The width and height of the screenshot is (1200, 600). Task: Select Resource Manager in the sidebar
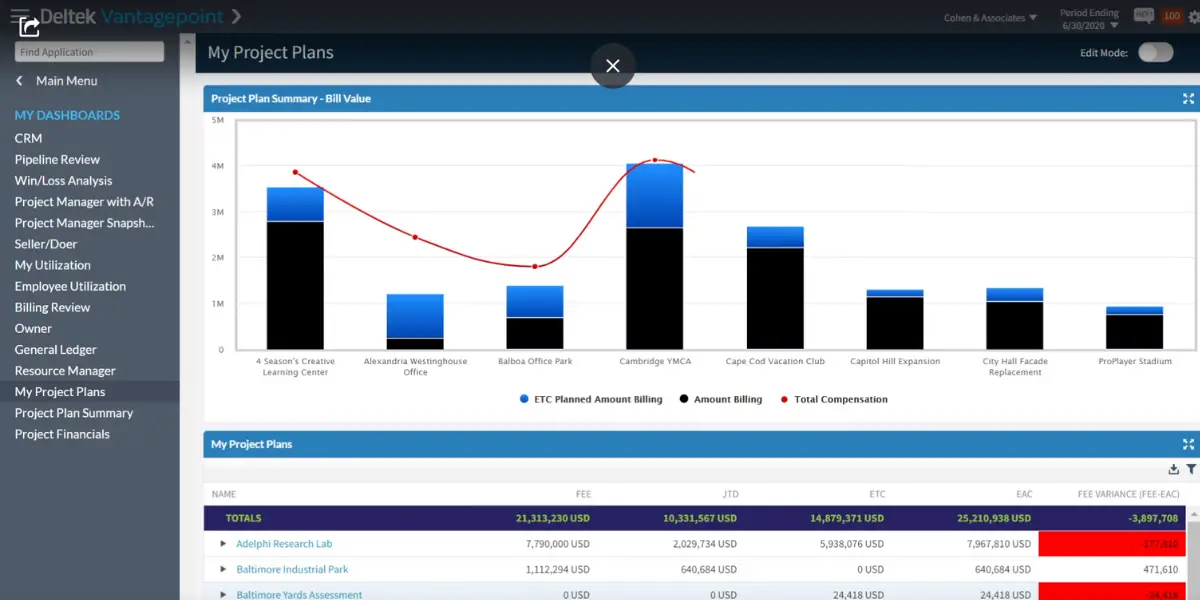tap(65, 370)
